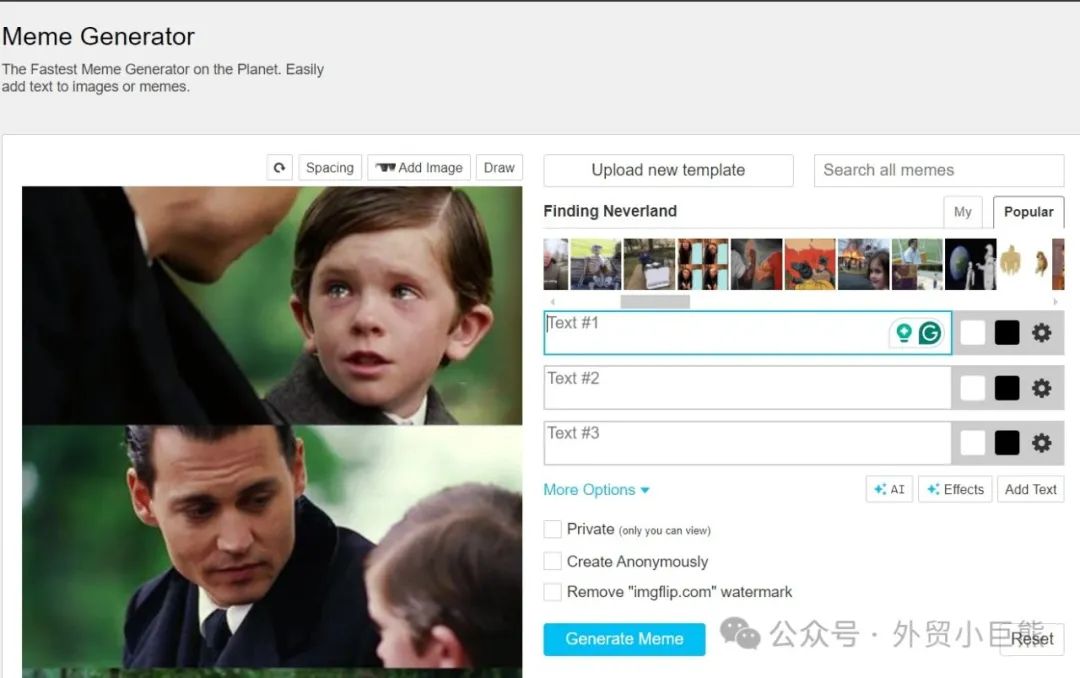Open gear settings for Text #2
Screen dimensions: 1080x678
click(1041, 388)
